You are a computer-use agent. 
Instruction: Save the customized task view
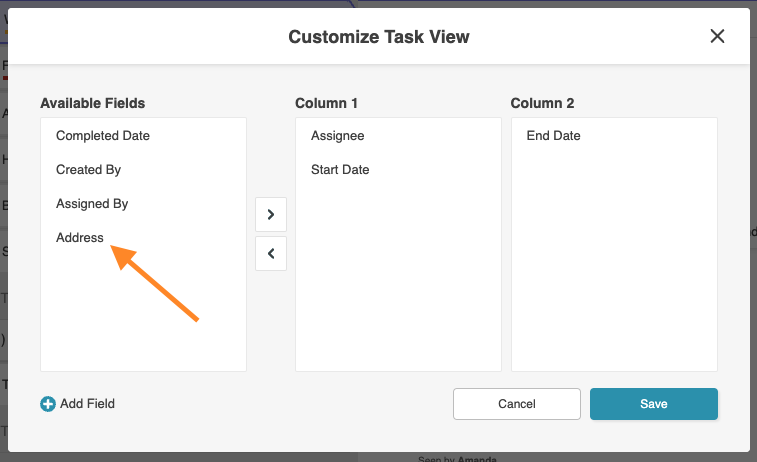[x=653, y=404]
